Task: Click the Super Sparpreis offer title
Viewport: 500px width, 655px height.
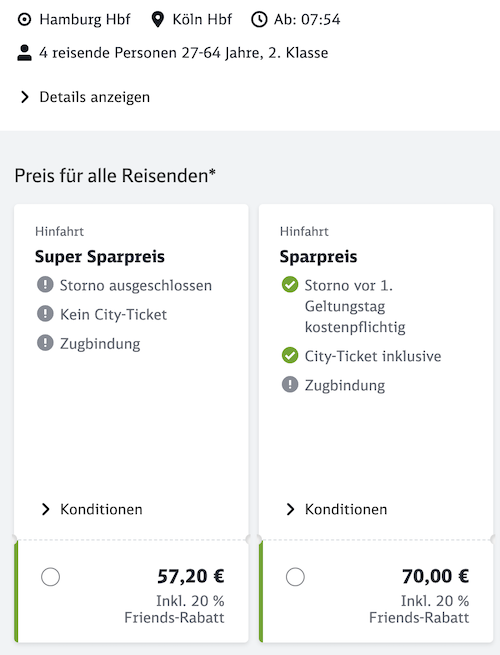Action: click(x=100, y=256)
